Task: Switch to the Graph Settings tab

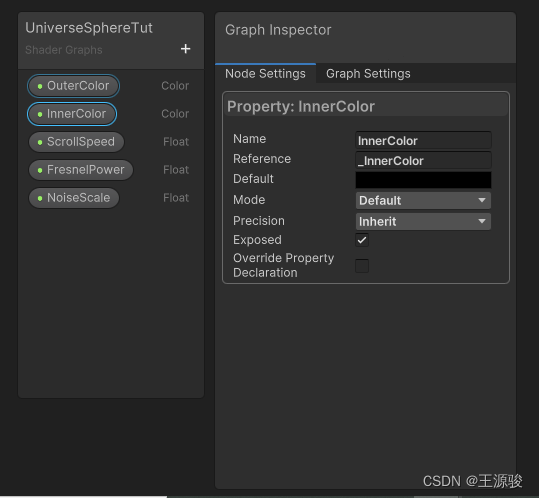Action: (x=368, y=74)
